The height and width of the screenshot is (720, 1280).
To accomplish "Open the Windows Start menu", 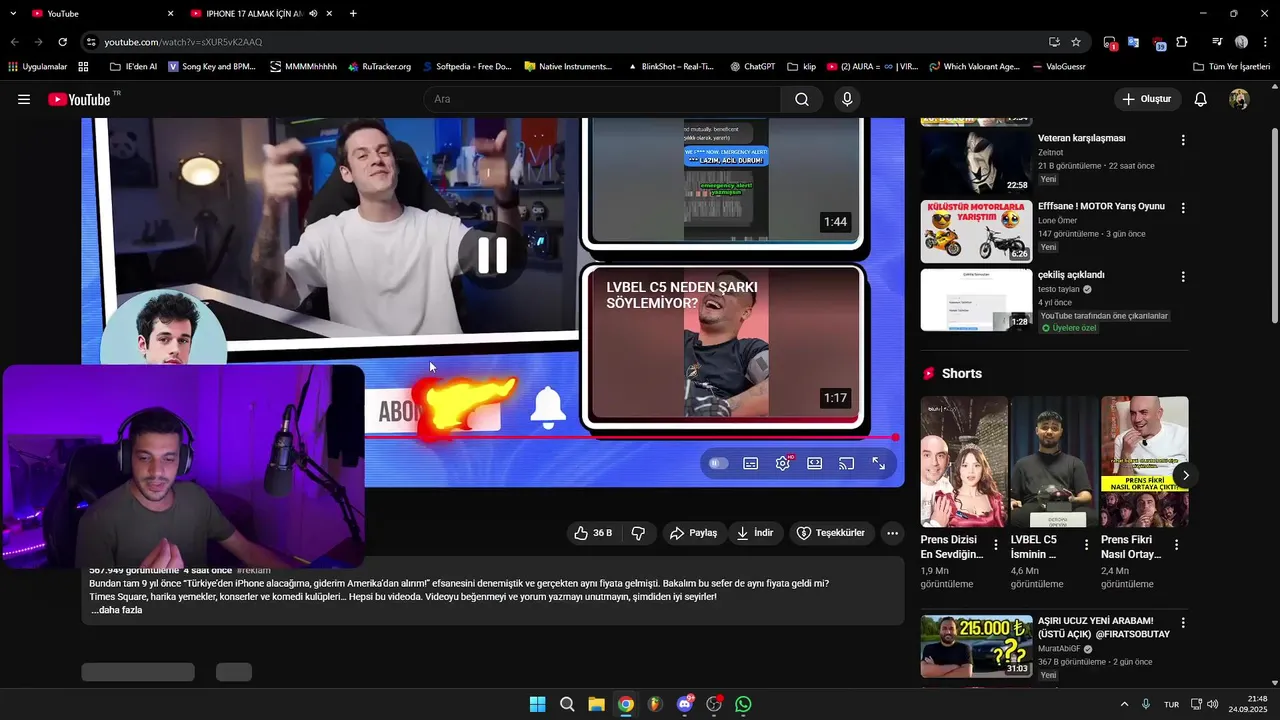I will coord(537,704).
